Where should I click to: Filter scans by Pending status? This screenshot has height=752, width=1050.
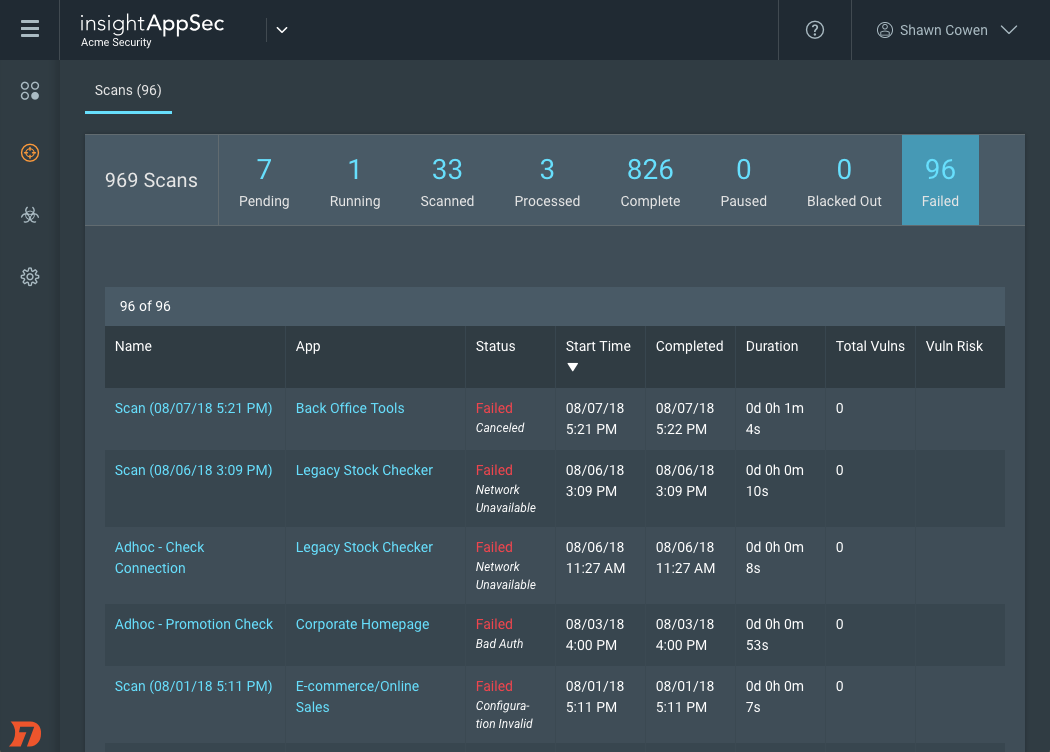pyautogui.click(x=264, y=181)
